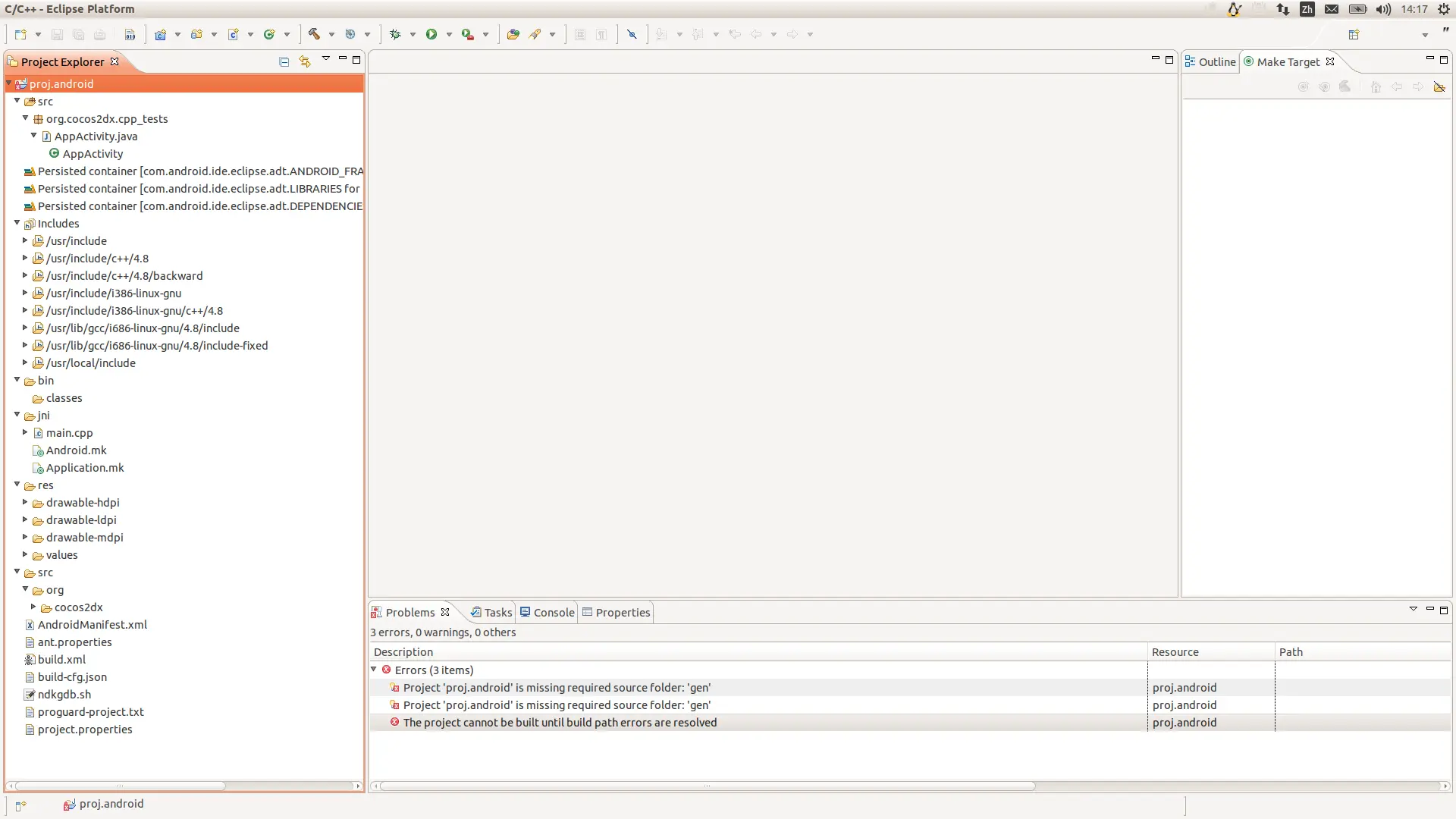Click Hide Empty Folders icon in Make Target
The height and width of the screenshot is (819, 1456).
pos(1439,87)
